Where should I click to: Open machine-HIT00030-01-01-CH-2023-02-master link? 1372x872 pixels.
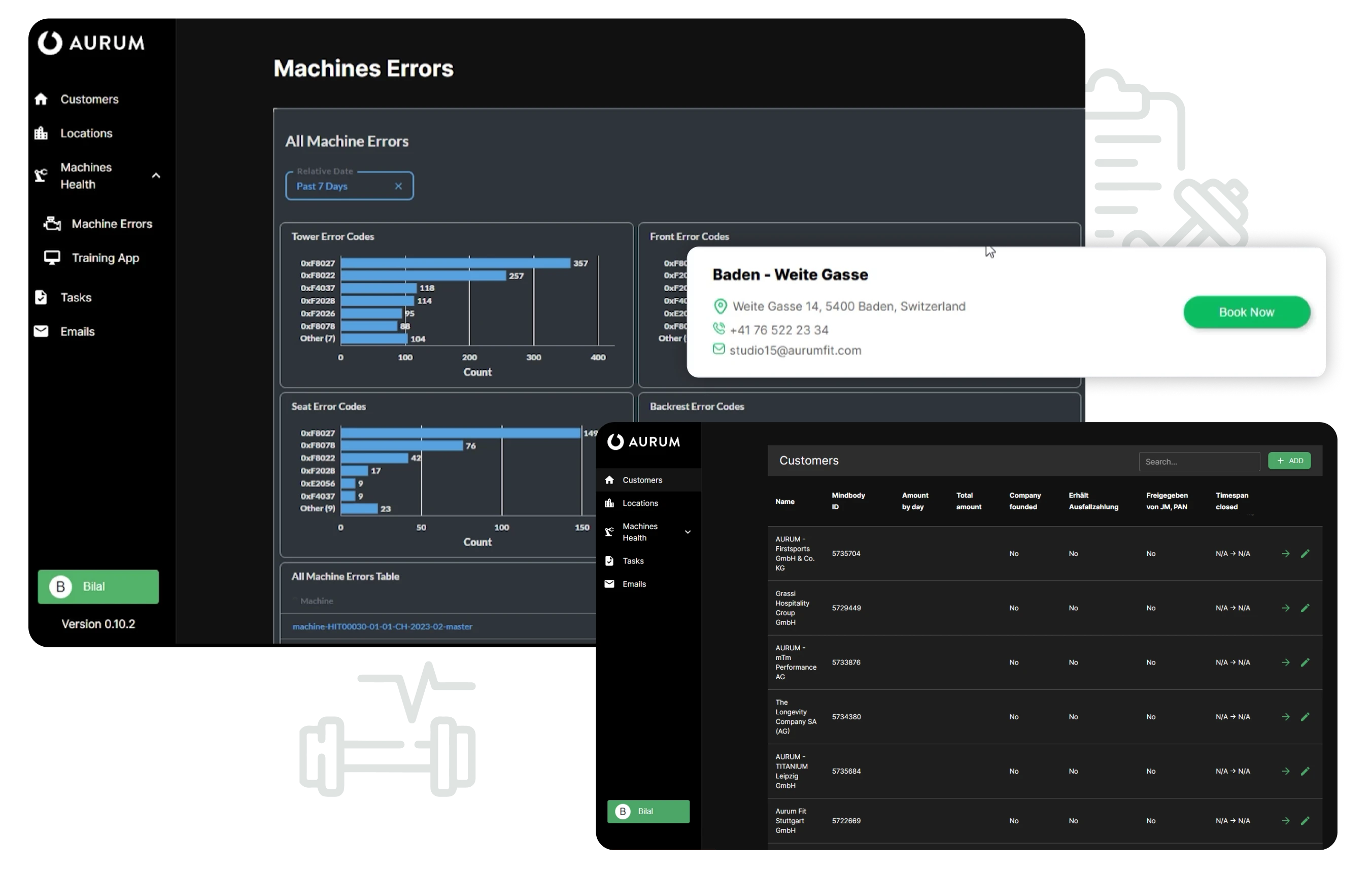tap(382, 626)
